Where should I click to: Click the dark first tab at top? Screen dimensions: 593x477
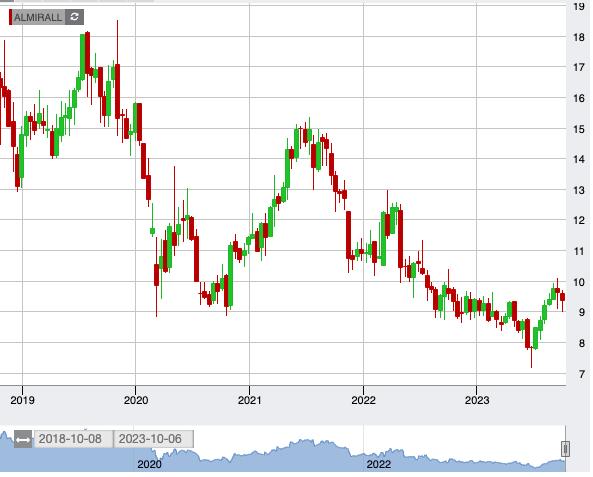[7, 1]
